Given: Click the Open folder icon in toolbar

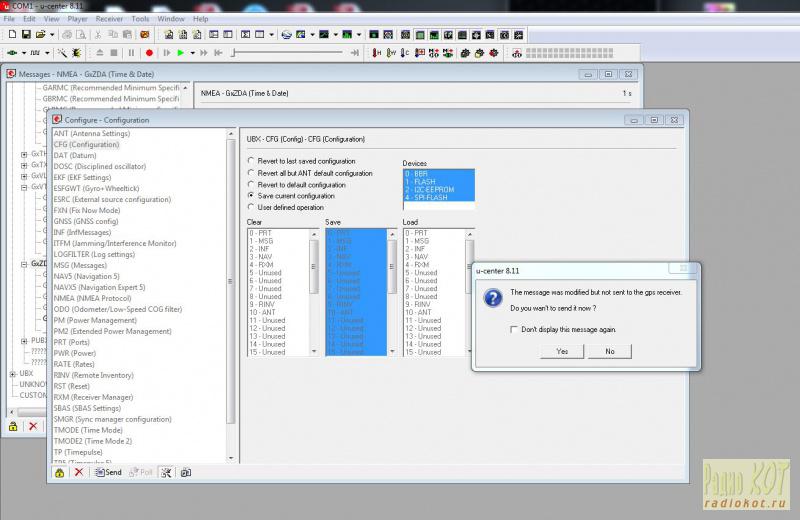Looking at the screenshot, I should click(x=40, y=35).
